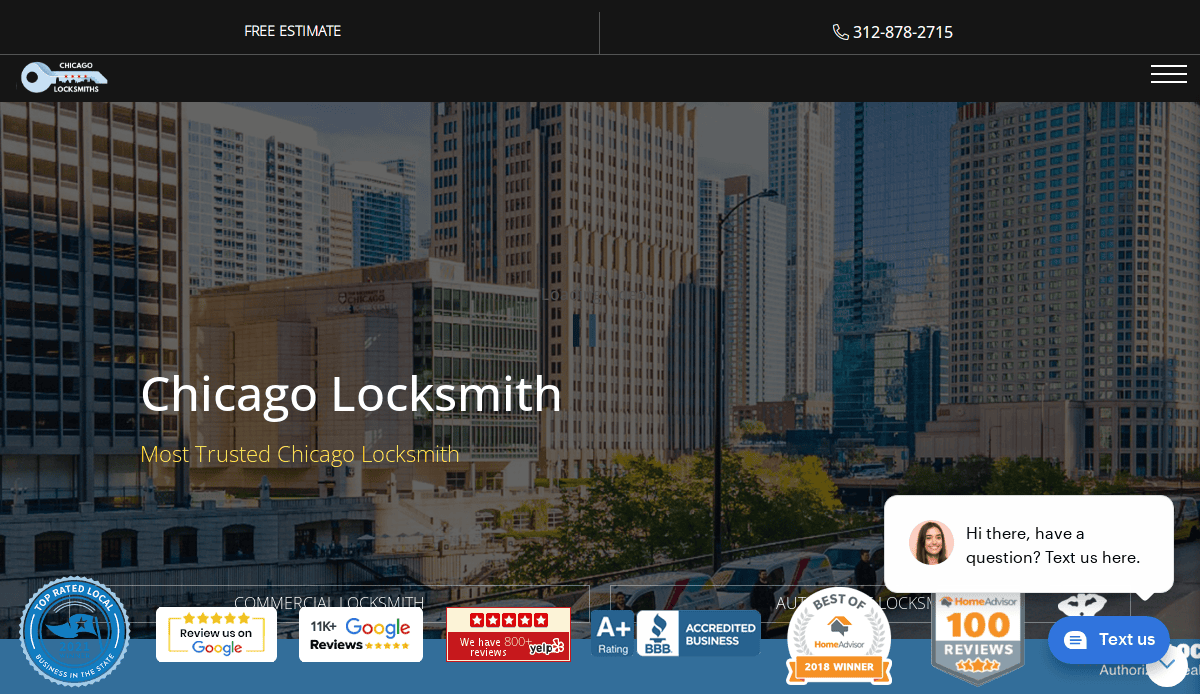Open the hamburger menu
The image size is (1200, 694).
[1168, 74]
